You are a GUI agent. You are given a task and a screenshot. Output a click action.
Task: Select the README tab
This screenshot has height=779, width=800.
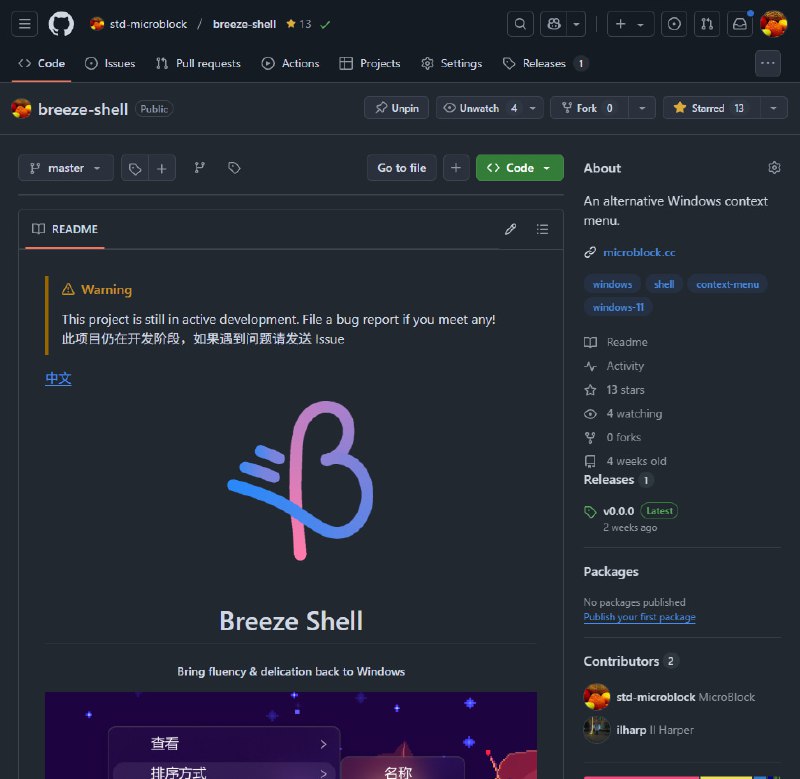click(65, 229)
